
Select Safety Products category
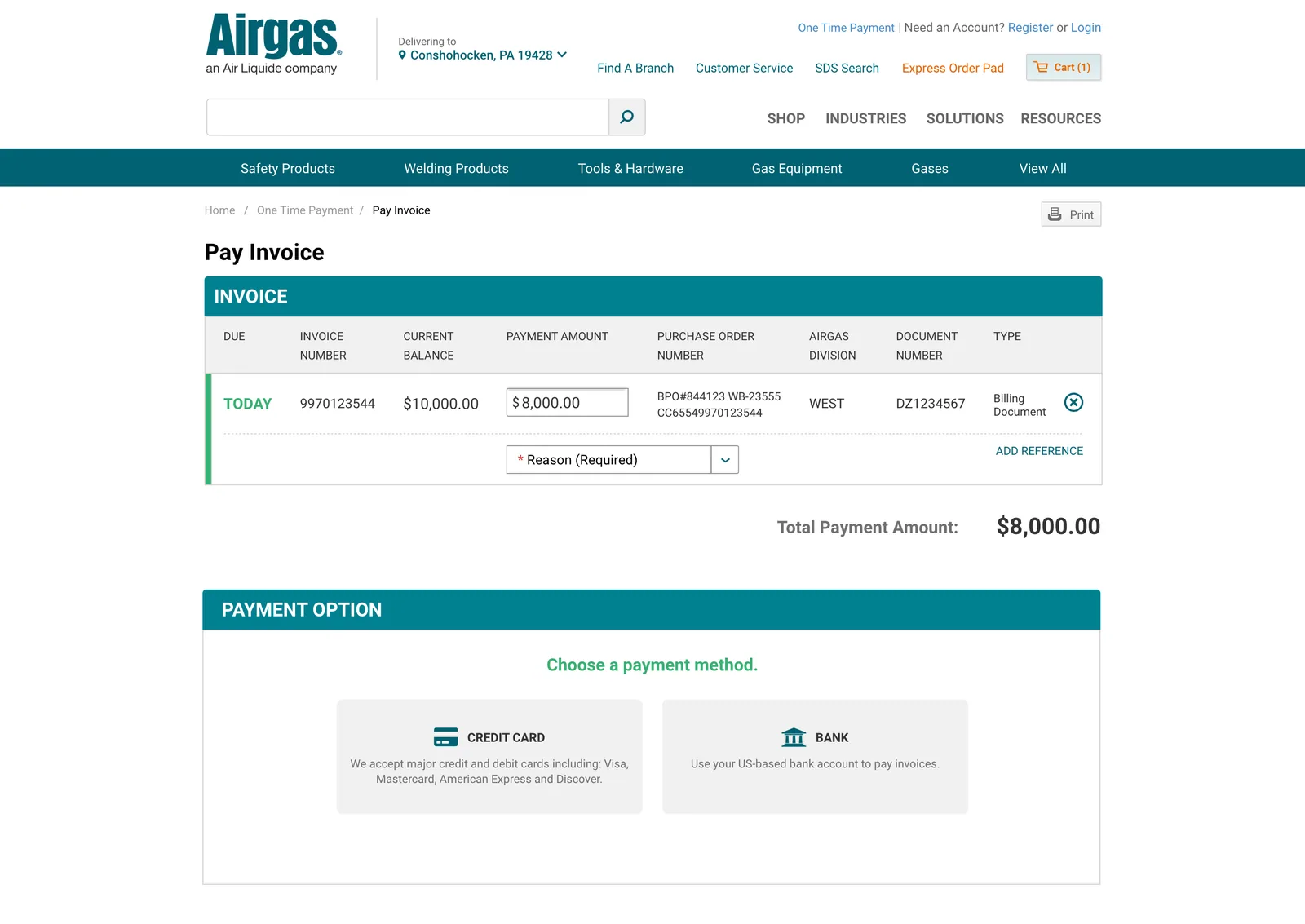(288, 168)
